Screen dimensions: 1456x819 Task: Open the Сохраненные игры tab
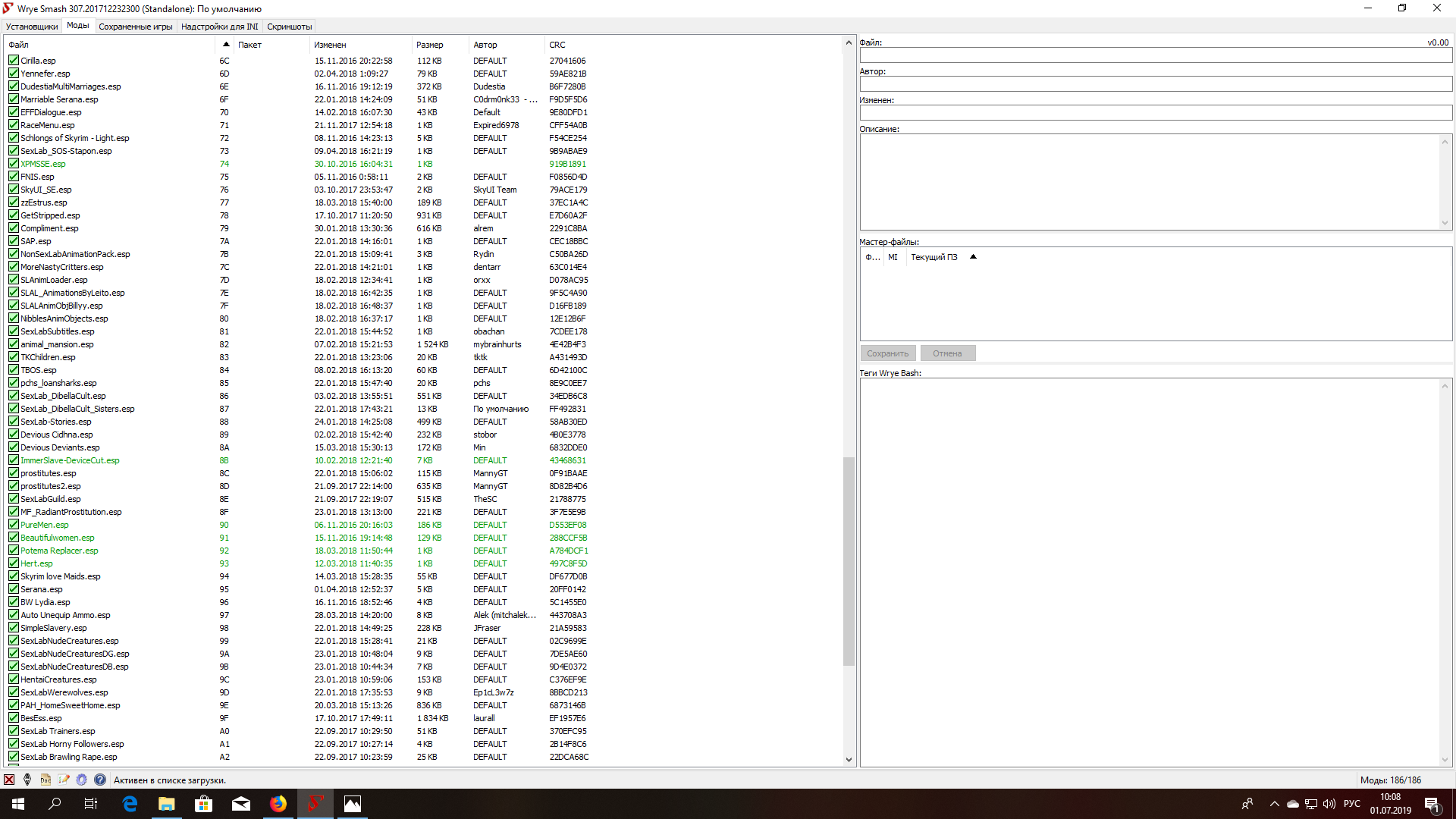click(136, 27)
